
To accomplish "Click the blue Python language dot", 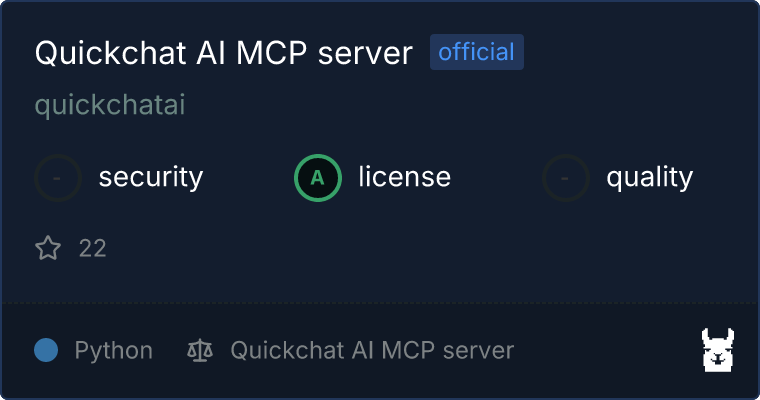I will (x=46, y=350).
